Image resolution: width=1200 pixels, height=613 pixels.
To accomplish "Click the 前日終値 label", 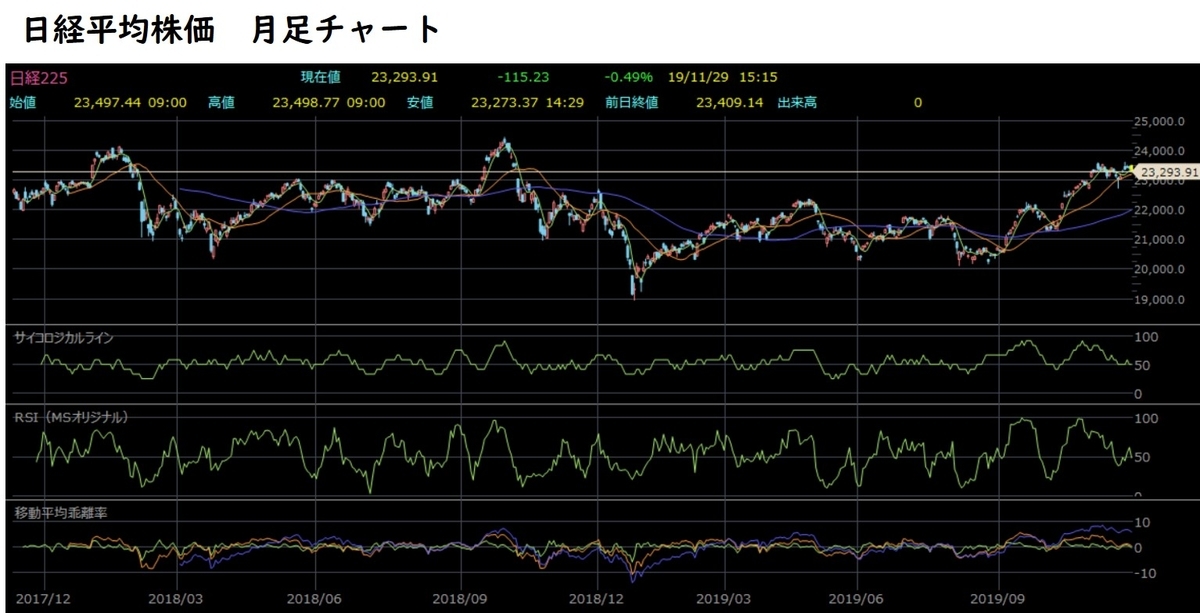I will 633,102.
